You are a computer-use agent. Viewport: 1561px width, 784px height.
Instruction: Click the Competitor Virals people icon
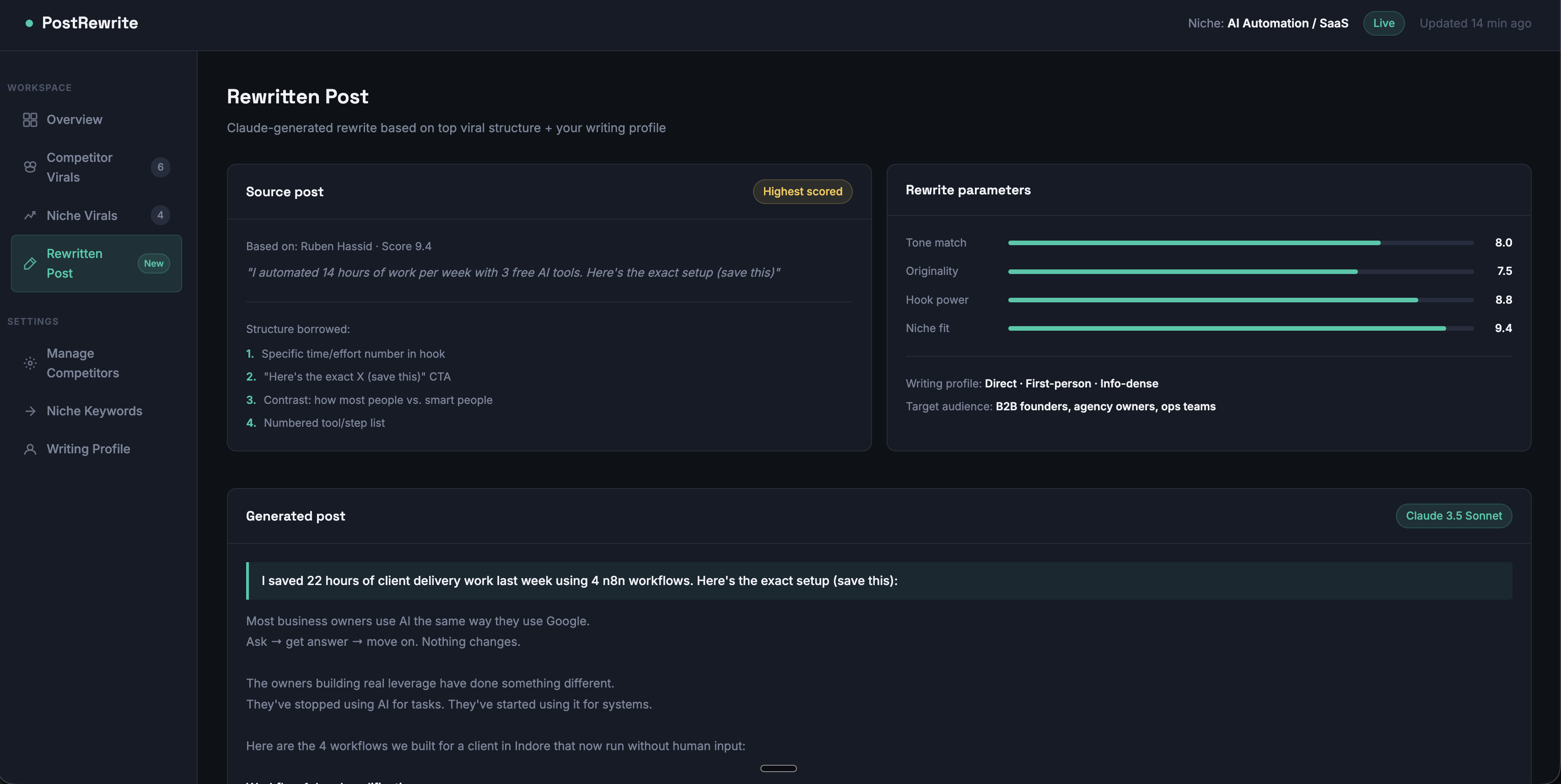[30, 167]
